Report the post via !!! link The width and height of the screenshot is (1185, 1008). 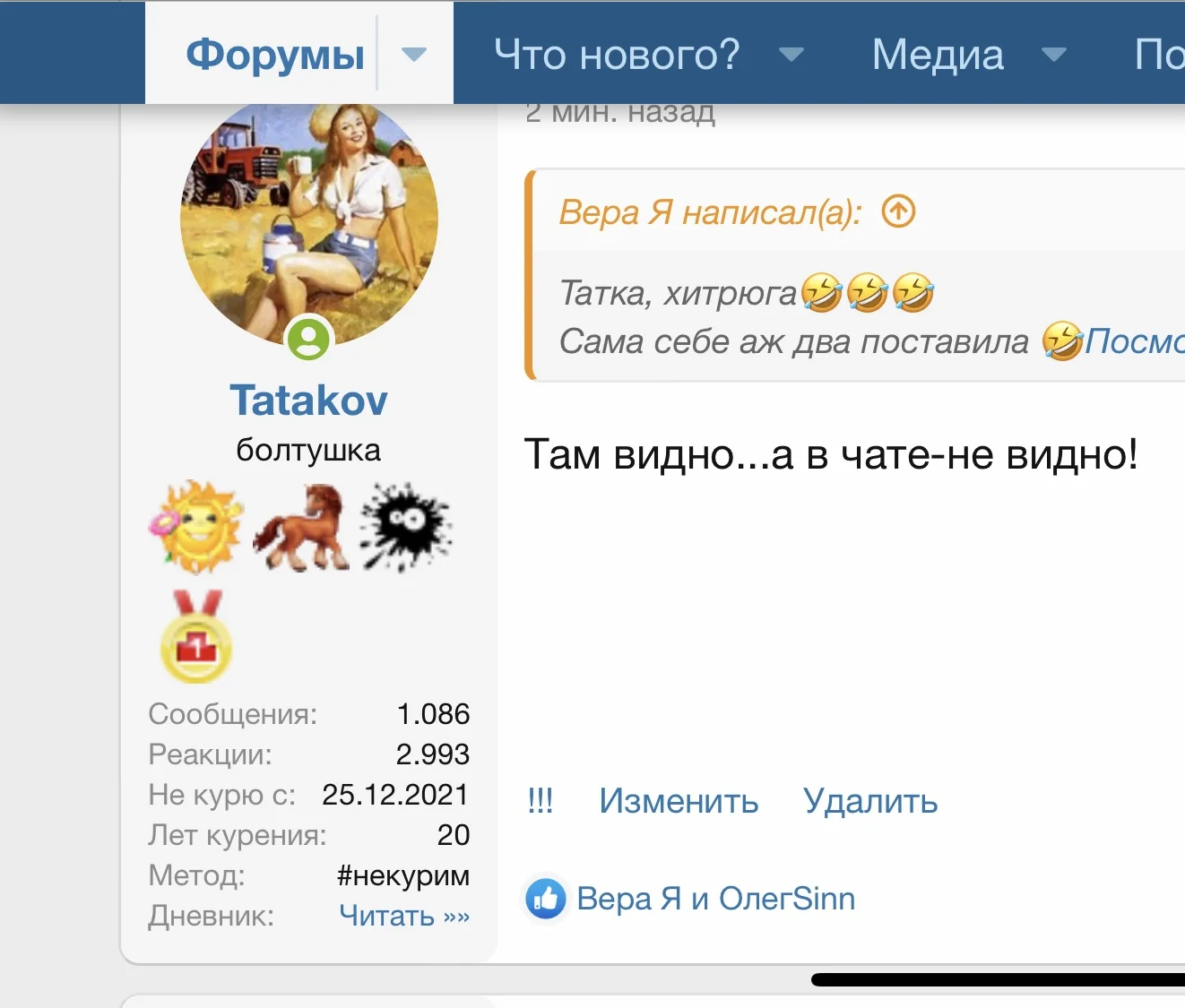[x=541, y=800]
